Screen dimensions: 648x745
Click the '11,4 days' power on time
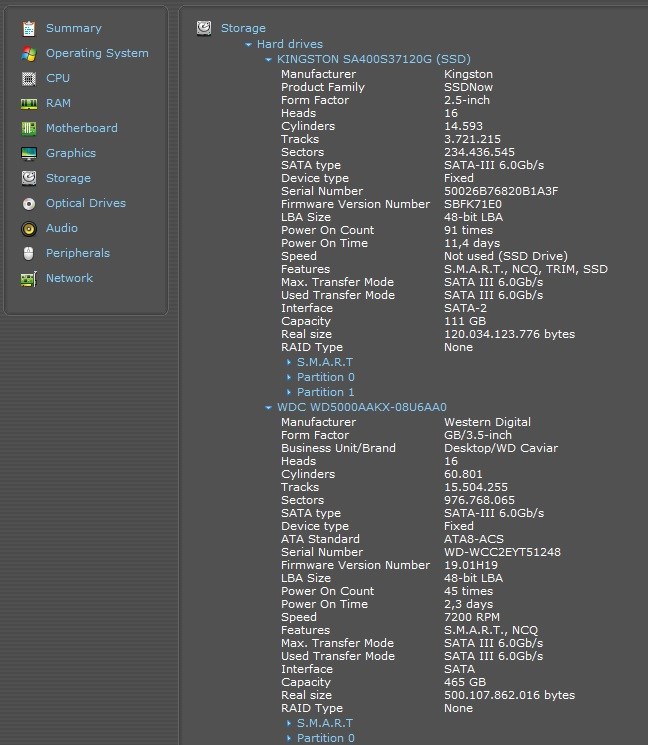[472, 243]
